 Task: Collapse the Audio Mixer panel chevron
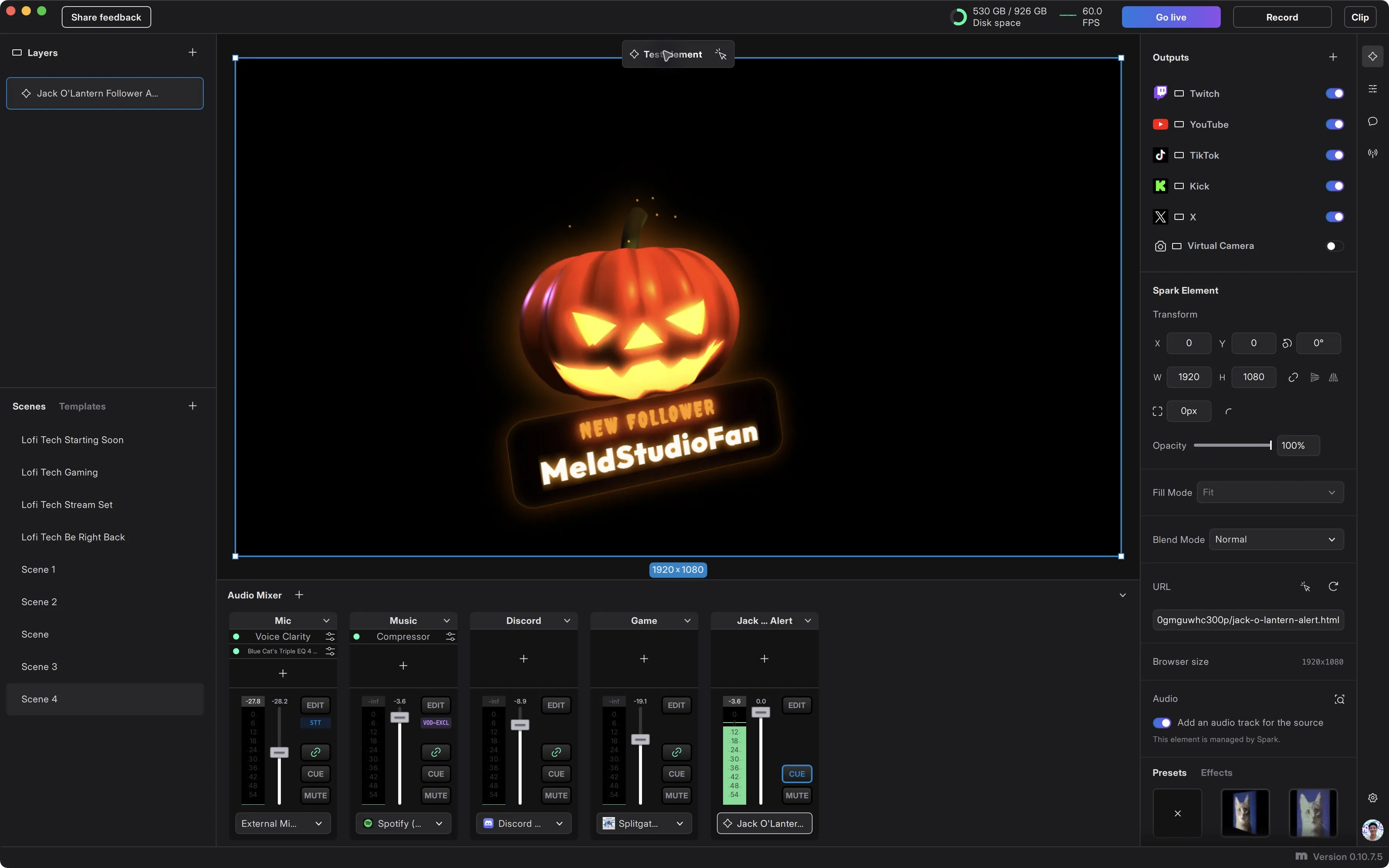point(1122,595)
